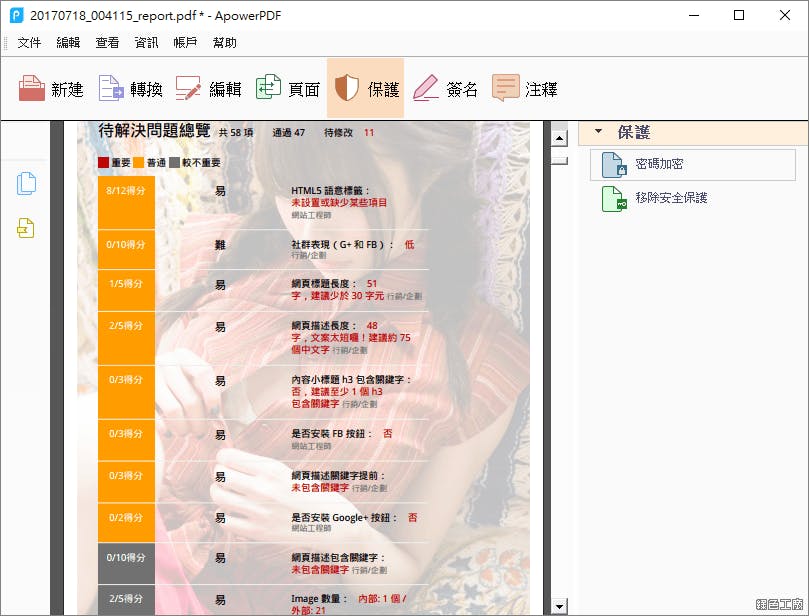Close the ApowerPDF window

(785, 15)
